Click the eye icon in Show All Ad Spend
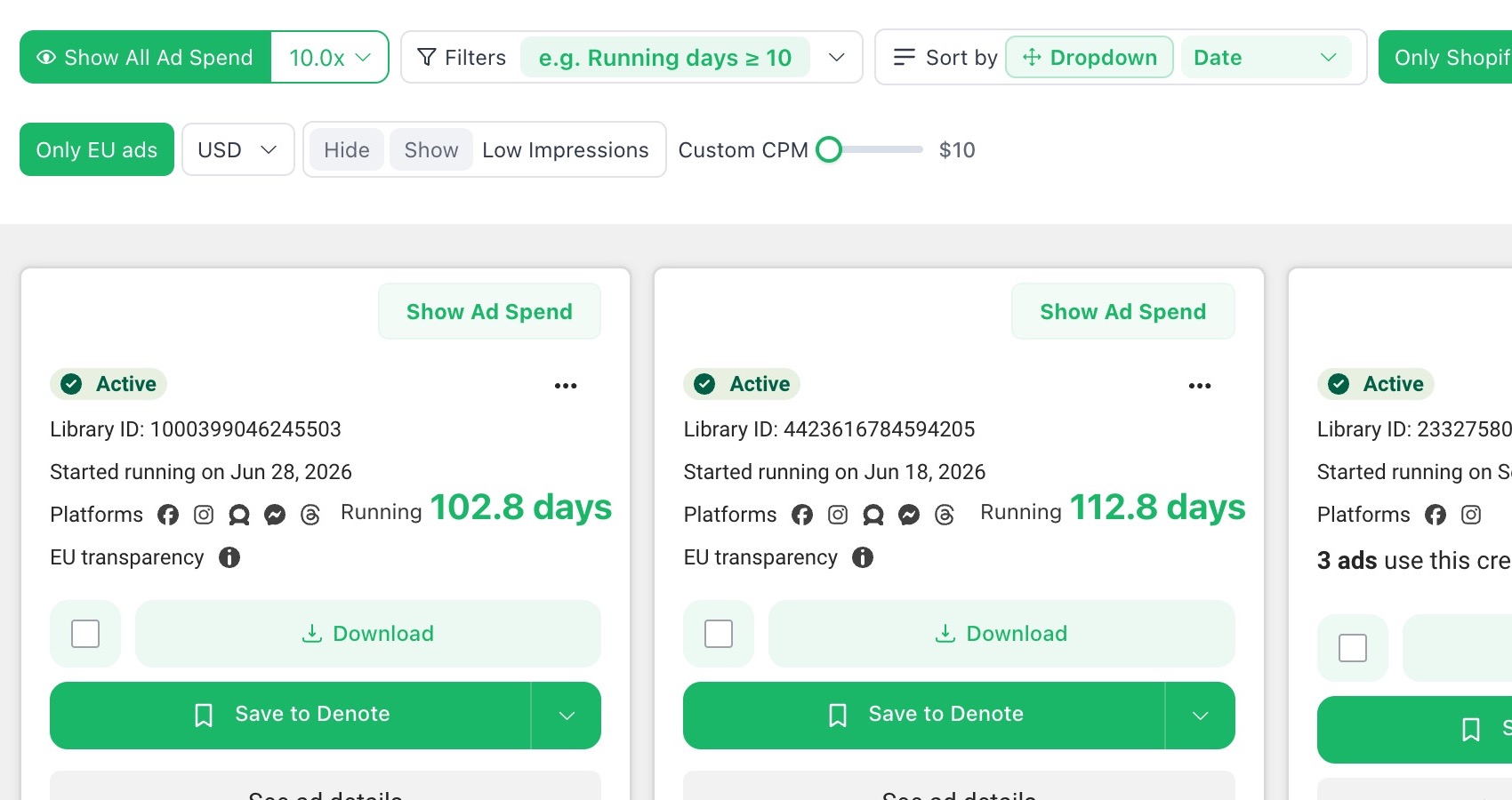 (46, 58)
